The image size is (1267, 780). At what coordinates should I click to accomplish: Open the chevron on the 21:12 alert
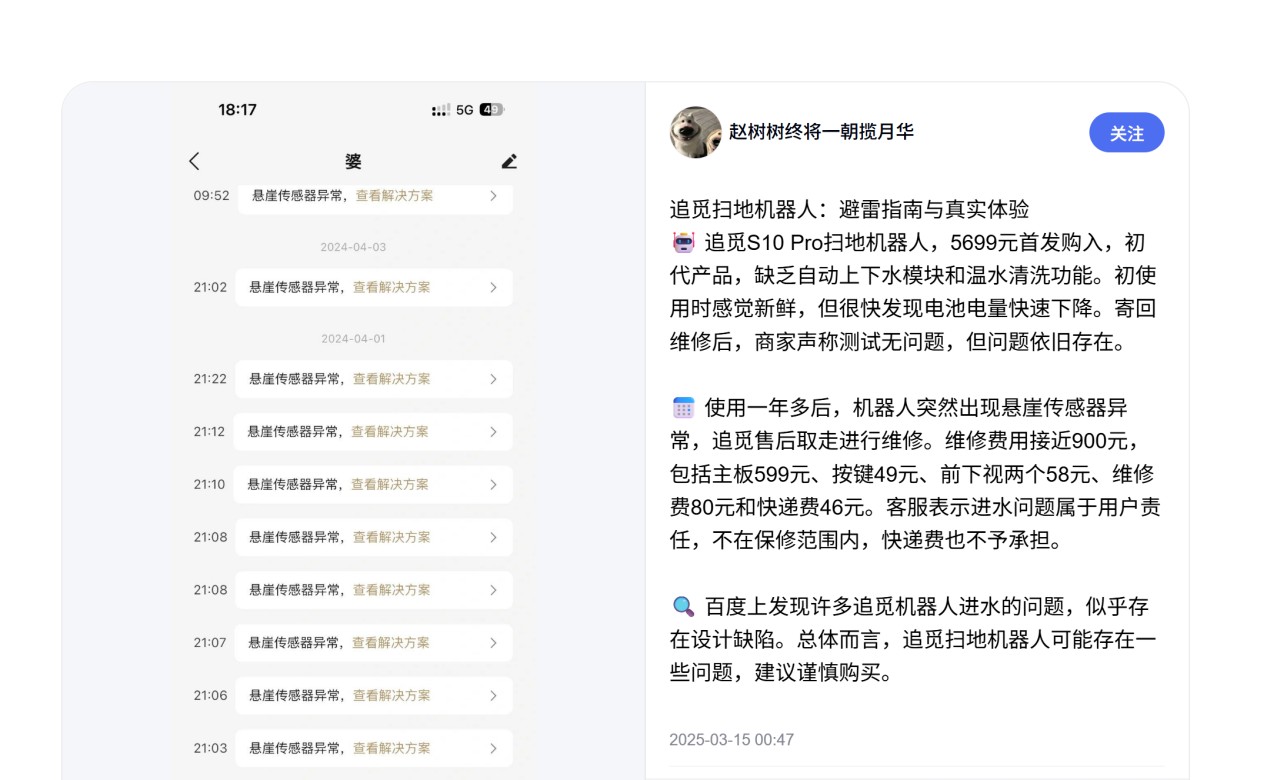point(493,432)
